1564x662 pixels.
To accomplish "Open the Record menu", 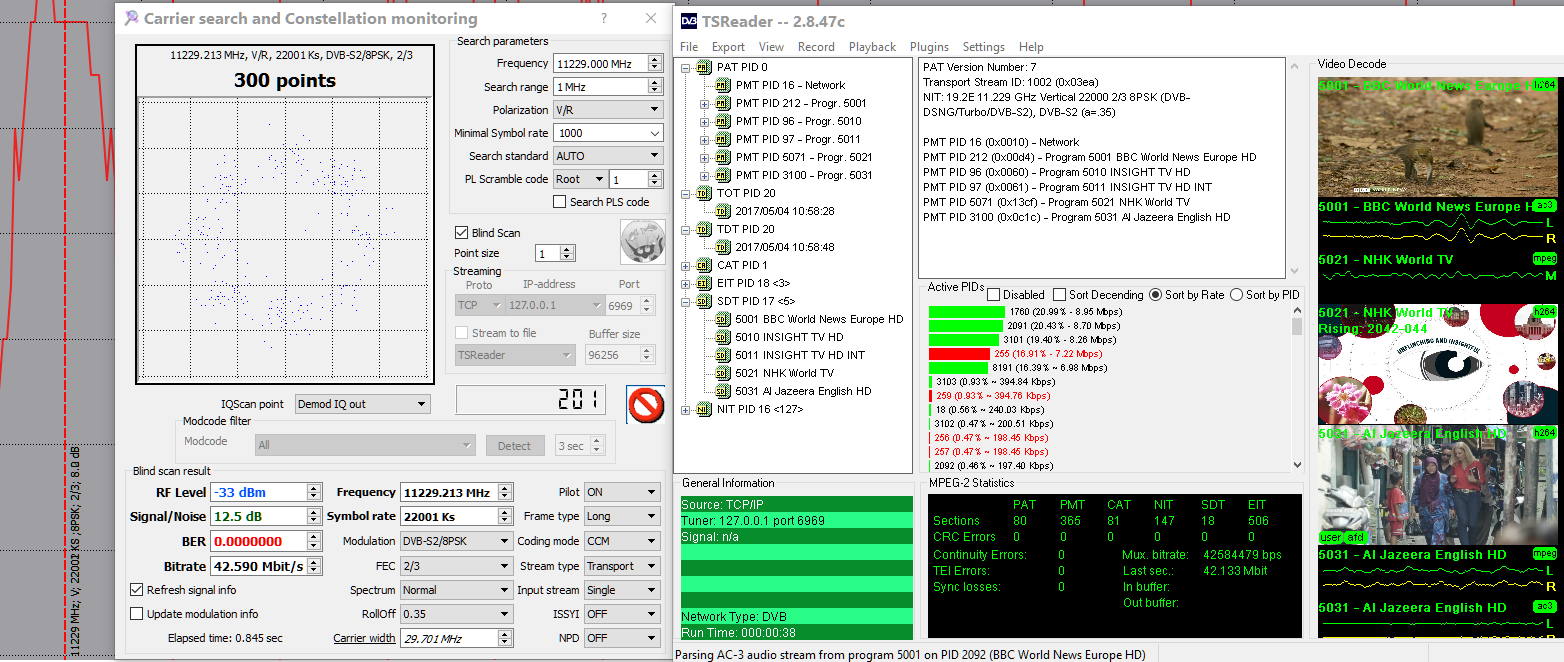I will tap(816, 47).
